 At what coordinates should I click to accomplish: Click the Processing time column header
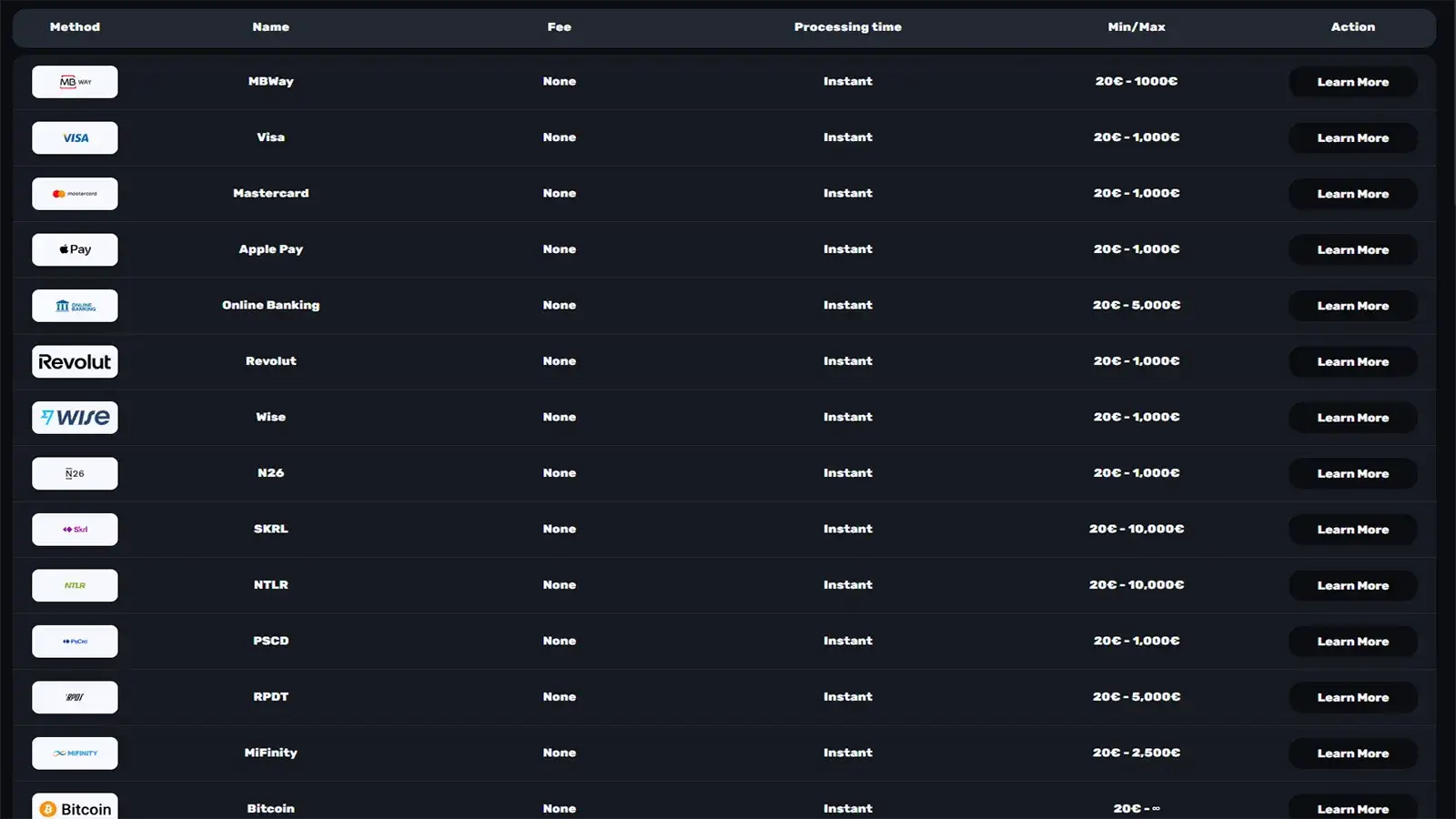click(848, 27)
